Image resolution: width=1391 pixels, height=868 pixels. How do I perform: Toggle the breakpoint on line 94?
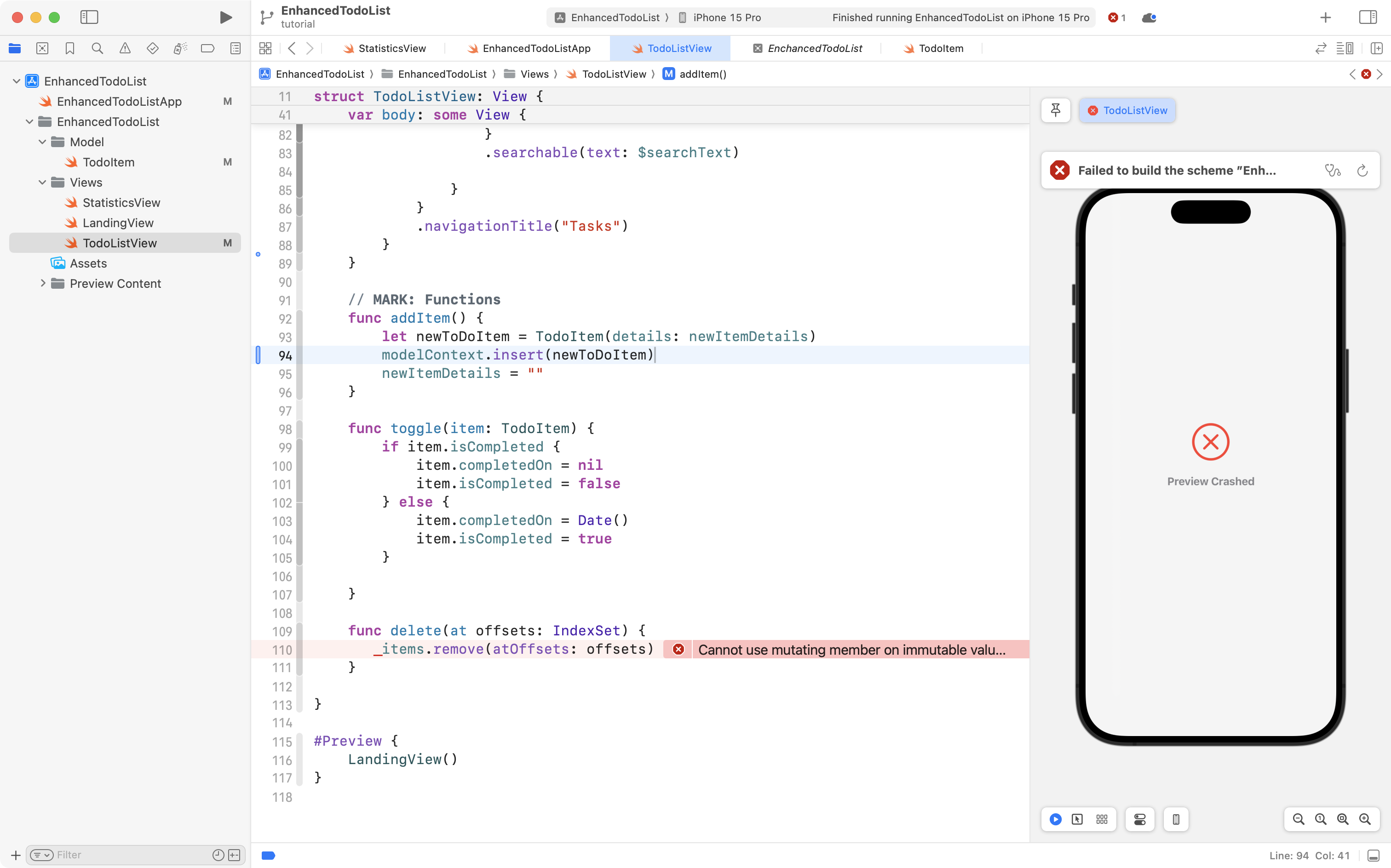259,355
